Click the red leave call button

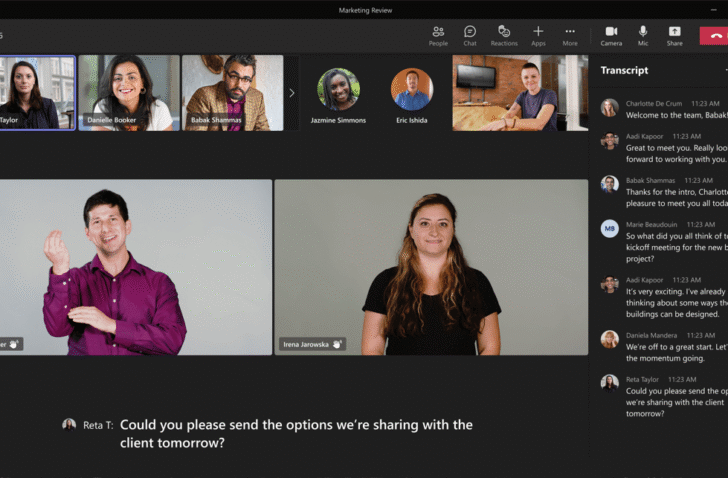[x=714, y=36]
